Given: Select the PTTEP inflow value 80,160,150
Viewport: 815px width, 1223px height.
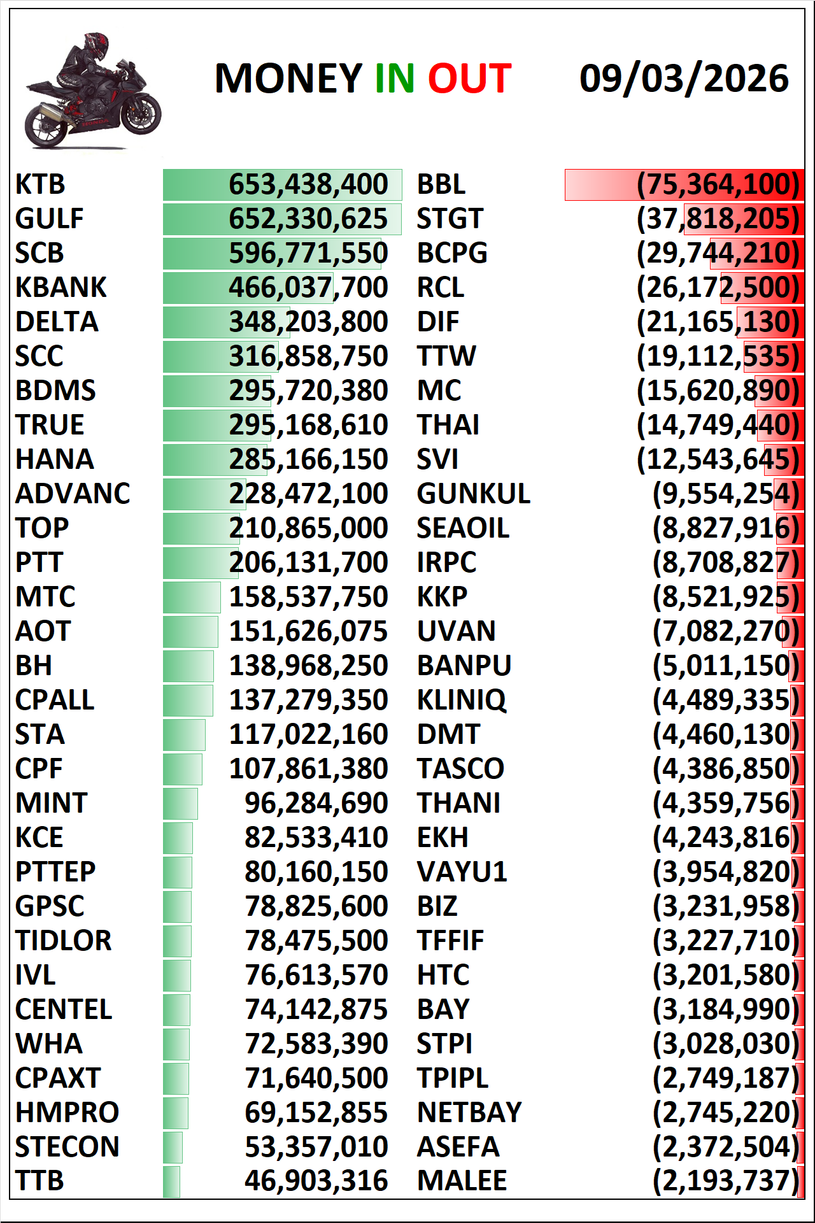Looking at the screenshot, I should point(316,871).
